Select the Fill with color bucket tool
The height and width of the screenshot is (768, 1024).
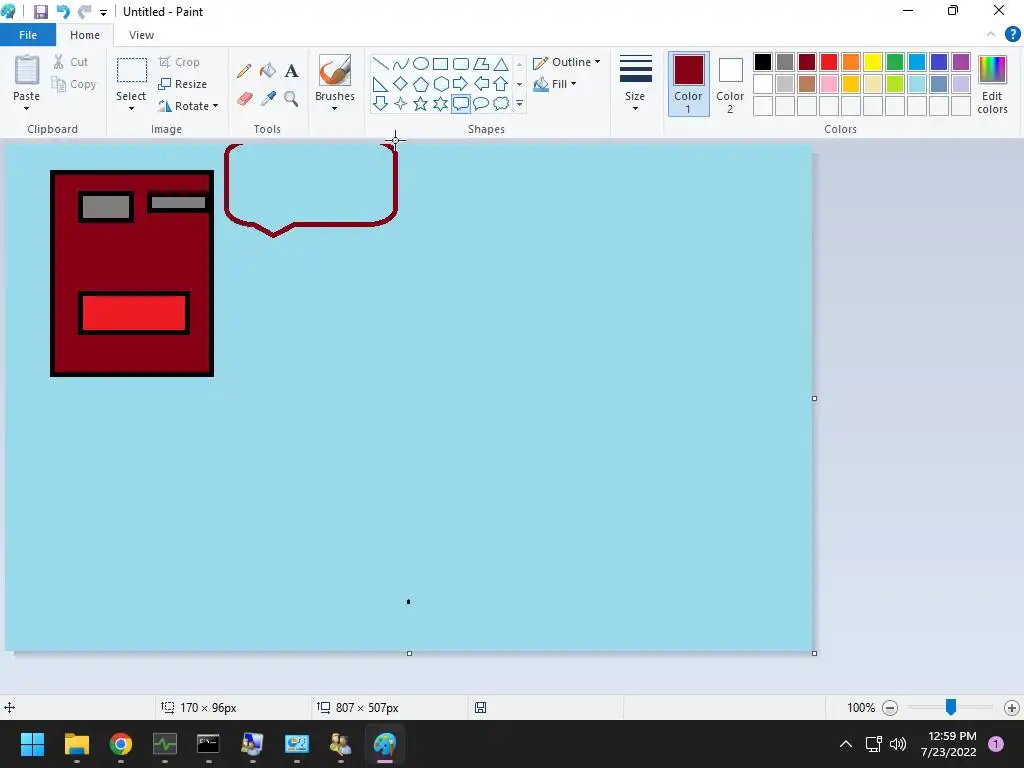click(268, 71)
